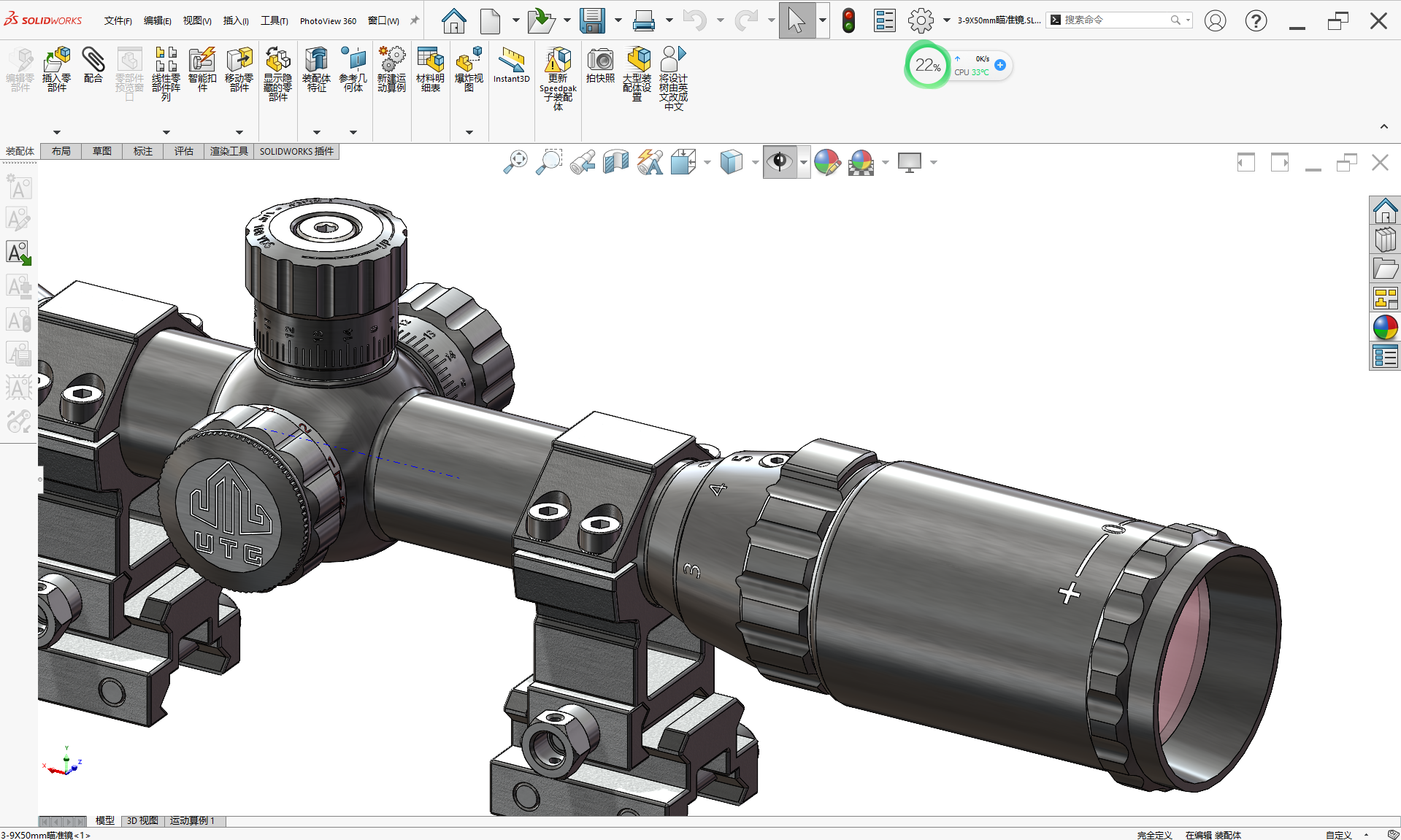
Task: Open the 运动算例 1 motion study tab
Action: click(193, 821)
